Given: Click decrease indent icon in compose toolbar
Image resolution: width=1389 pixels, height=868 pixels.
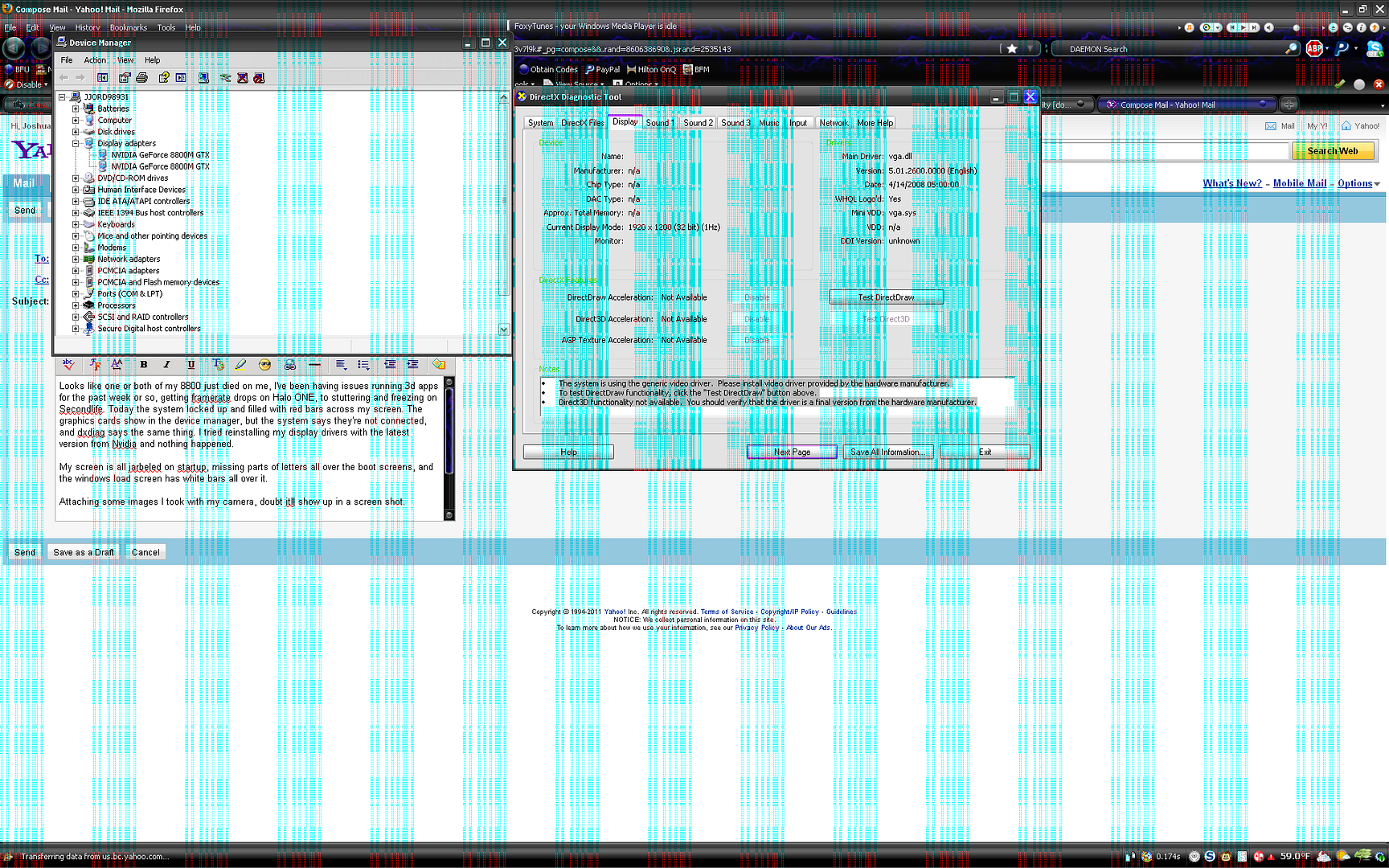Looking at the screenshot, I should 389,365.
